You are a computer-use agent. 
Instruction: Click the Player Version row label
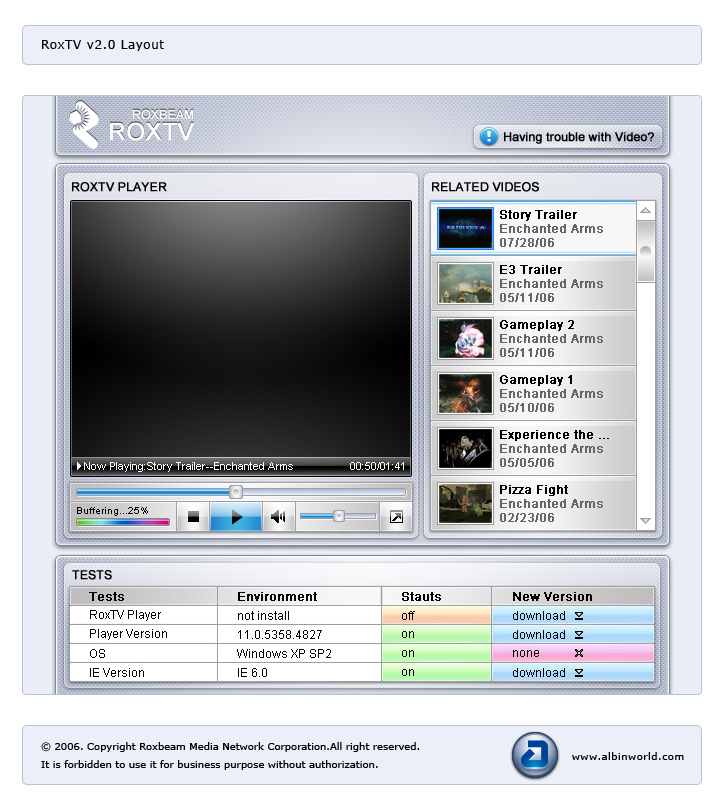coord(128,634)
